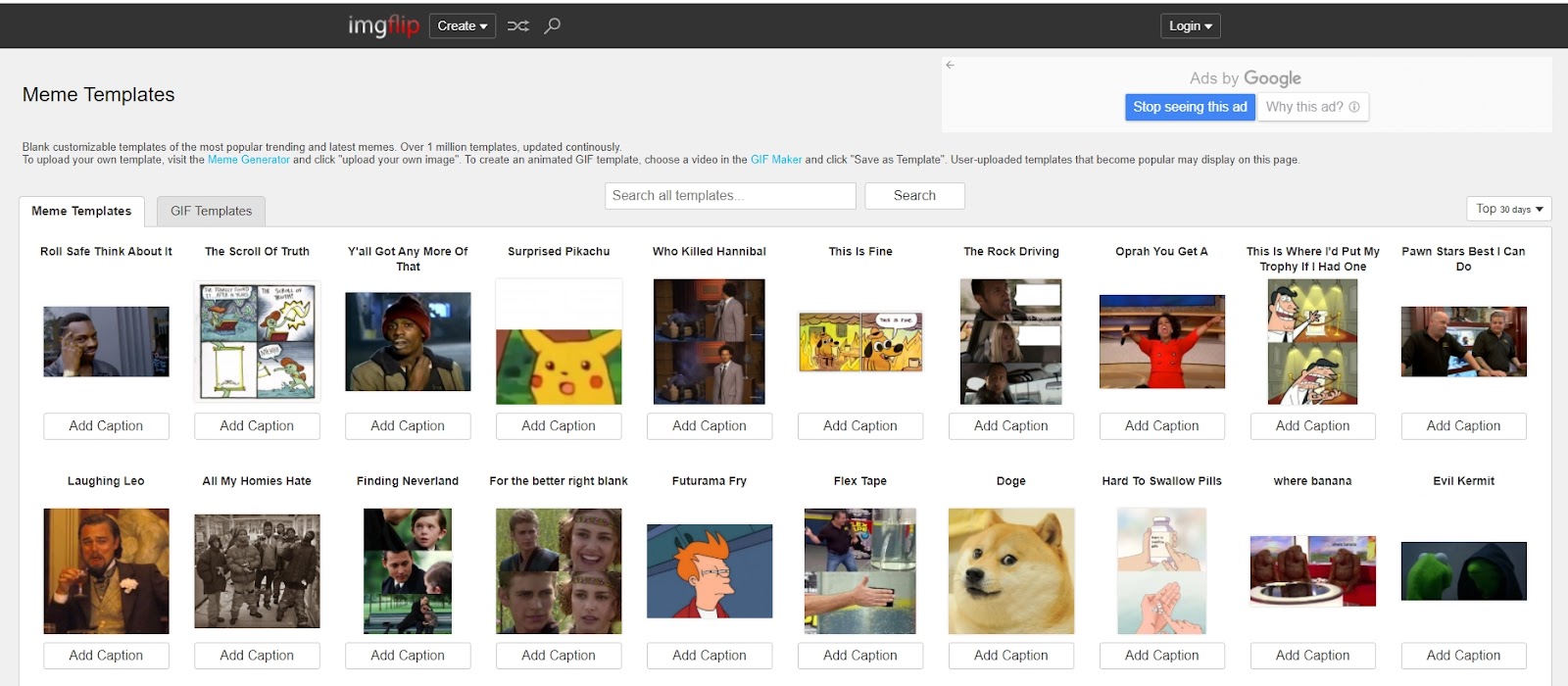Click the Search button
The image size is (1568, 686).
pyautogui.click(x=914, y=195)
